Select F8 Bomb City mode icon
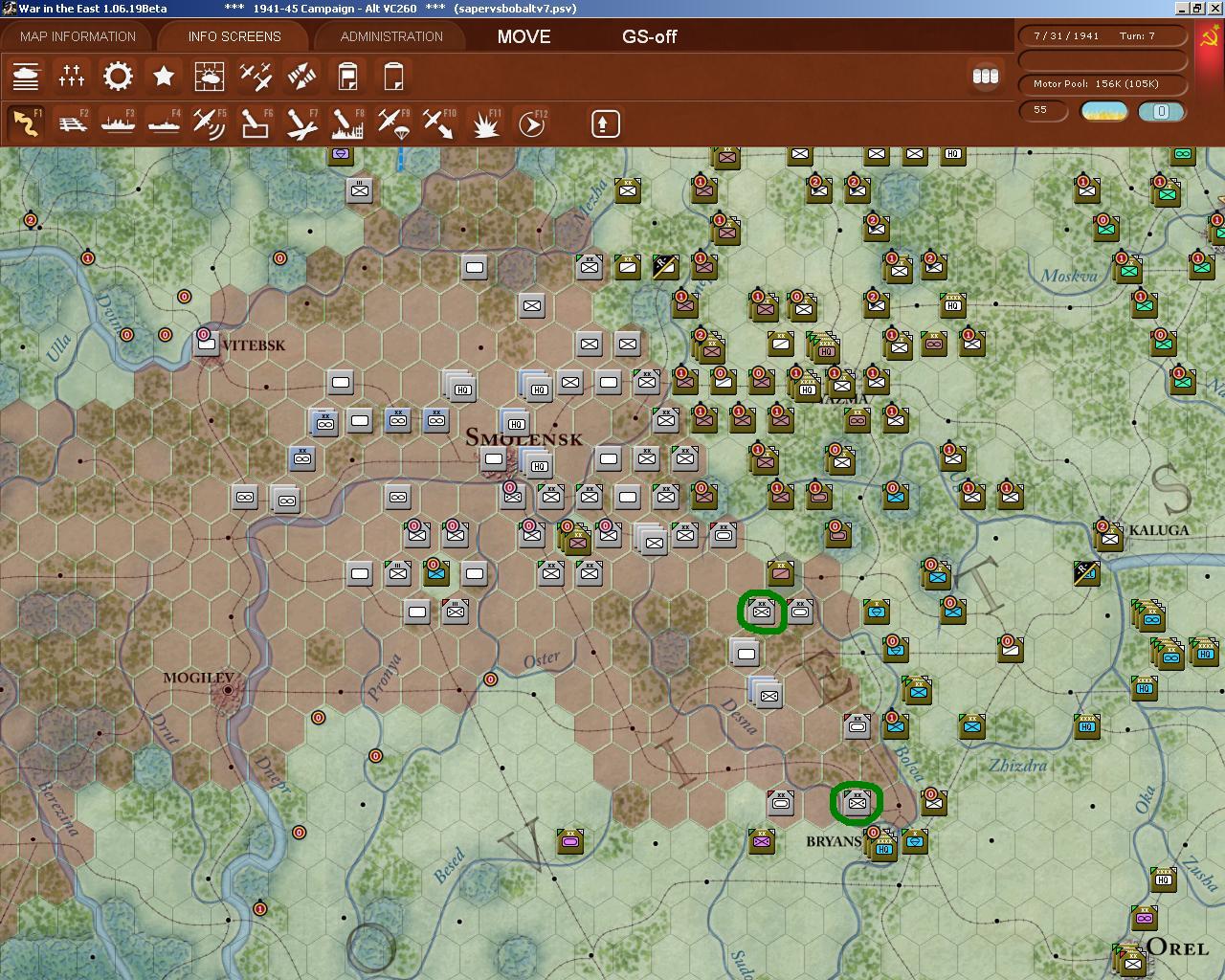1225x980 pixels. coord(347,123)
